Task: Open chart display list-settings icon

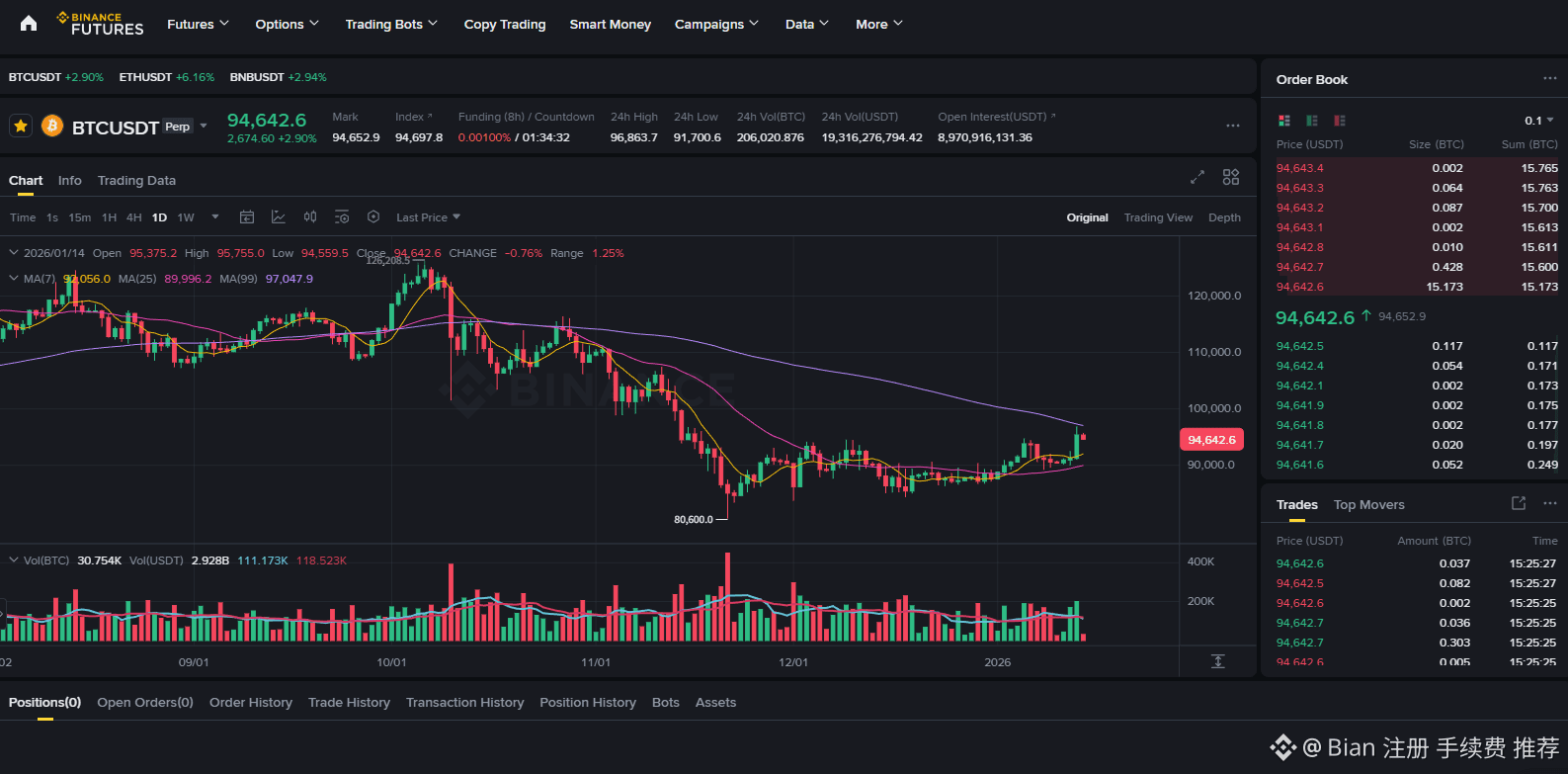Action: pos(342,217)
